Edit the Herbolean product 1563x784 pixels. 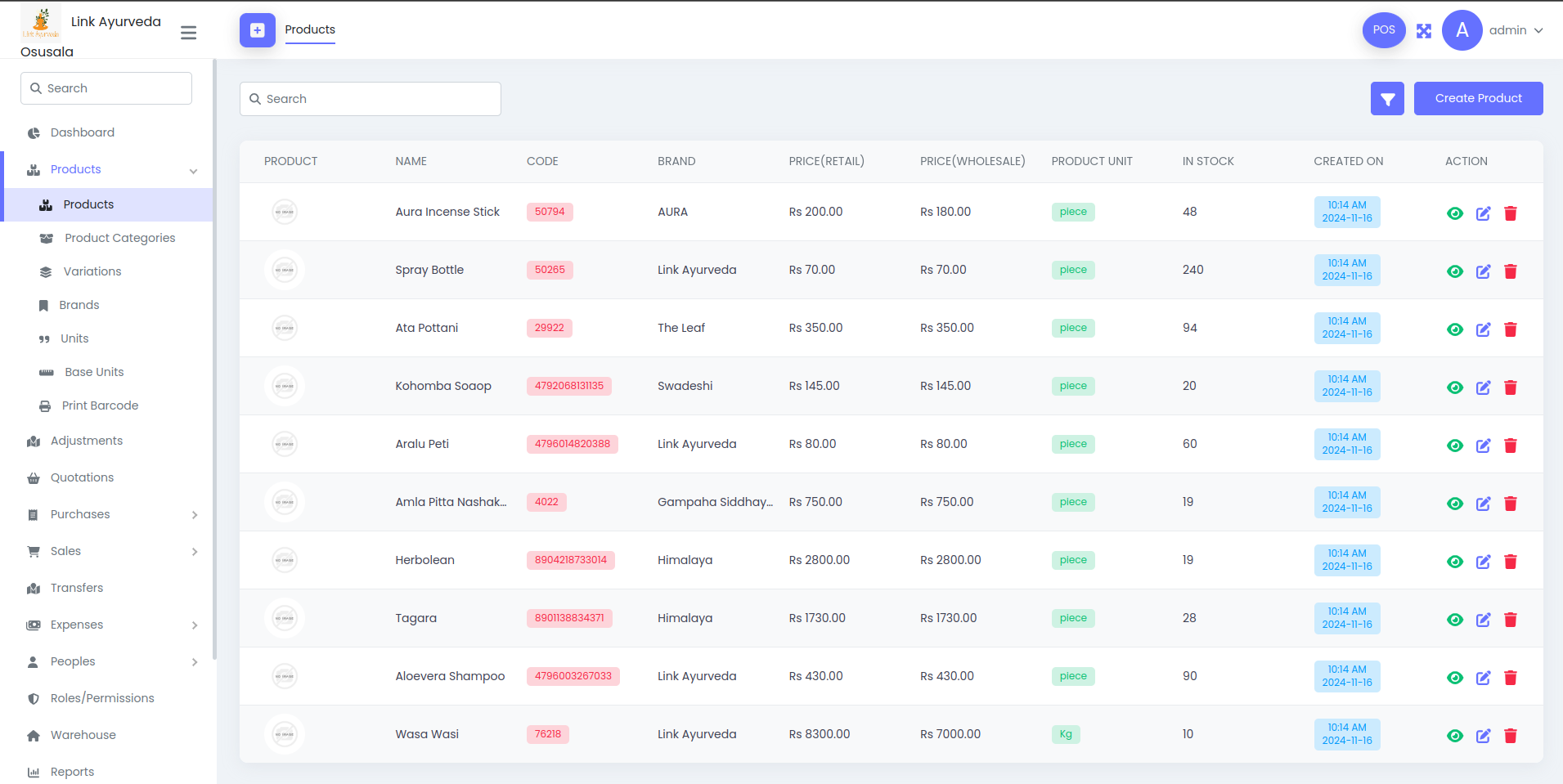[x=1483, y=562]
